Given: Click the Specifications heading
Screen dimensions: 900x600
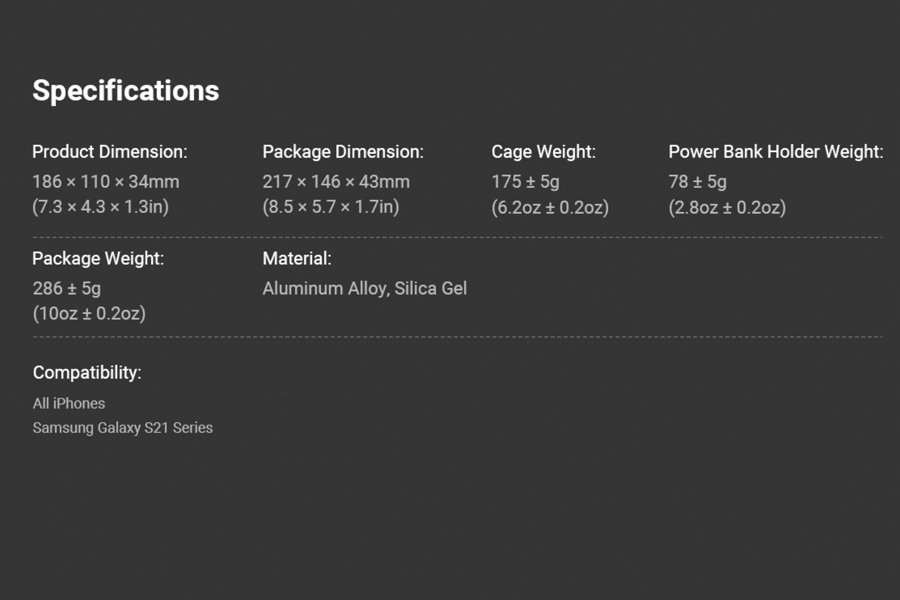Looking at the screenshot, I should pos(126,91).
